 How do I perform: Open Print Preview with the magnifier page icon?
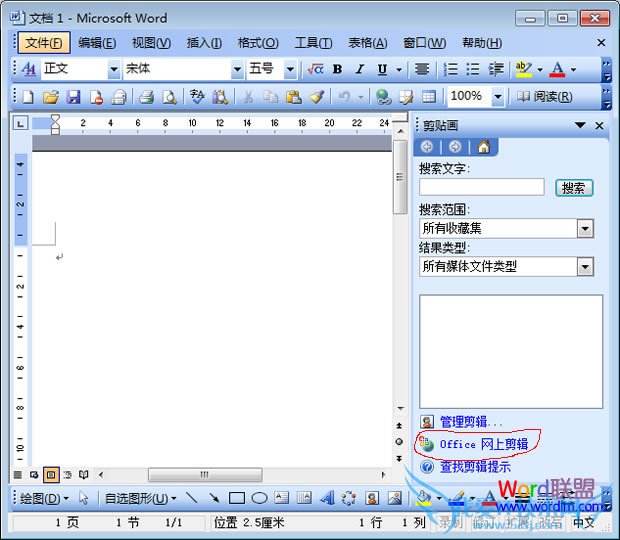pos(170,96)
